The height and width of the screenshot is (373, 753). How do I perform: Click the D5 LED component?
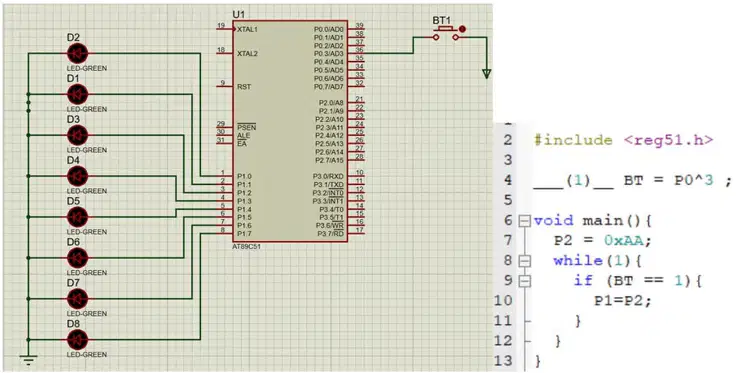77,217
